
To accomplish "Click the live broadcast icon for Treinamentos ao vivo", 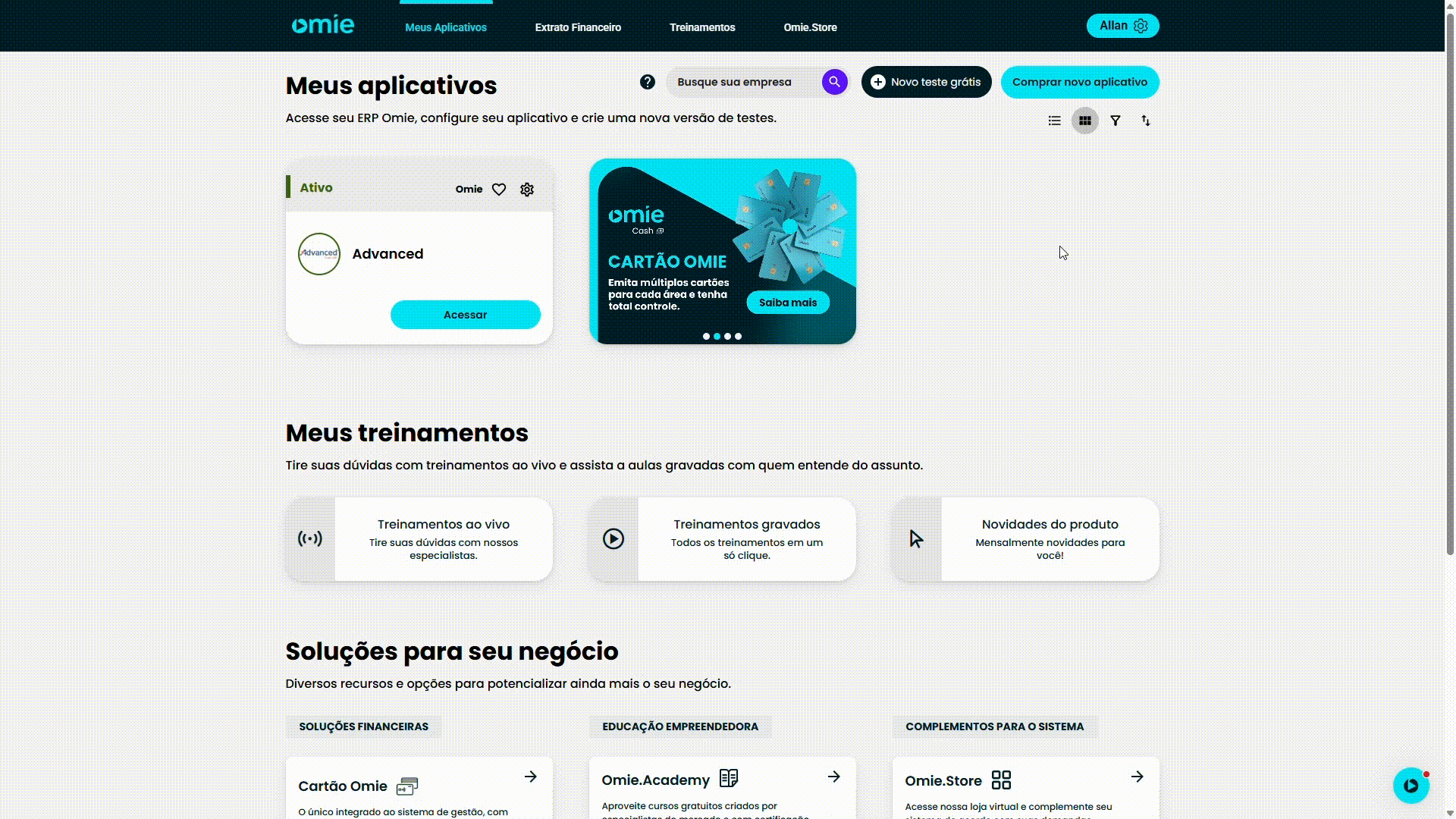I will 310,539.
